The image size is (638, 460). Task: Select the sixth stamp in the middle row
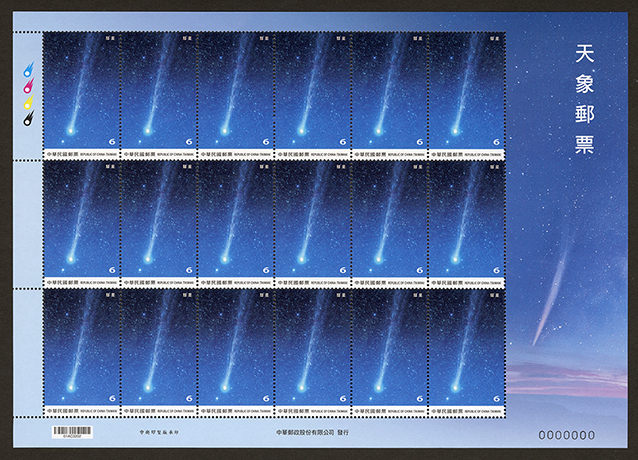coord(466,224)
